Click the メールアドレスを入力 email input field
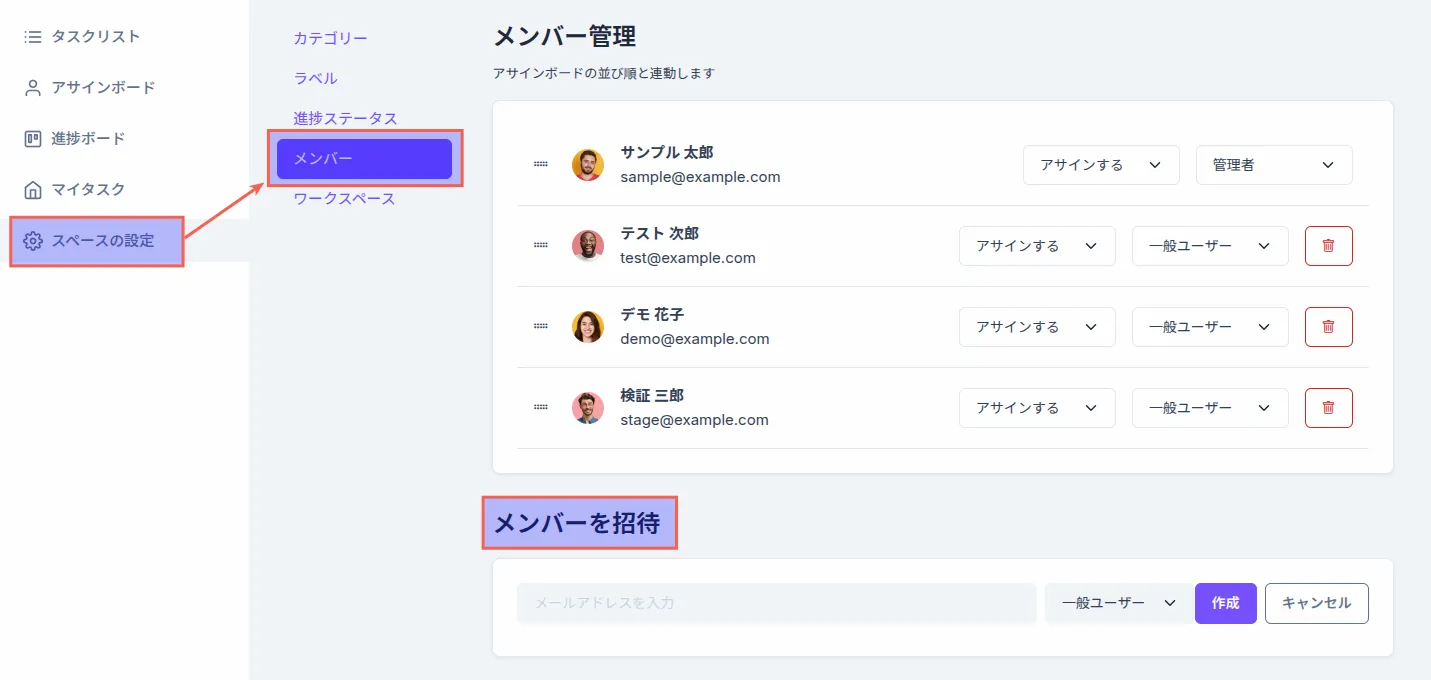Viewport: 1431px width, 680px height. 775,603
